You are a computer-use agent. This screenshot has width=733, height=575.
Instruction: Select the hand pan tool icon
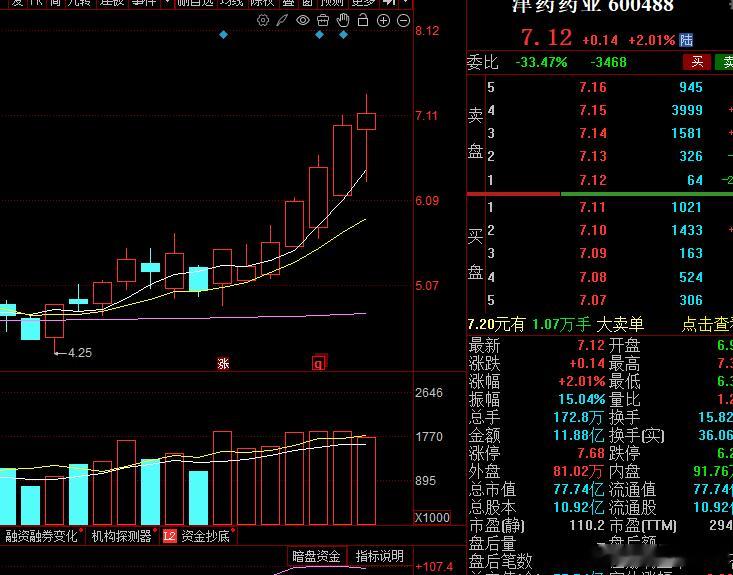tap(343, 20)
